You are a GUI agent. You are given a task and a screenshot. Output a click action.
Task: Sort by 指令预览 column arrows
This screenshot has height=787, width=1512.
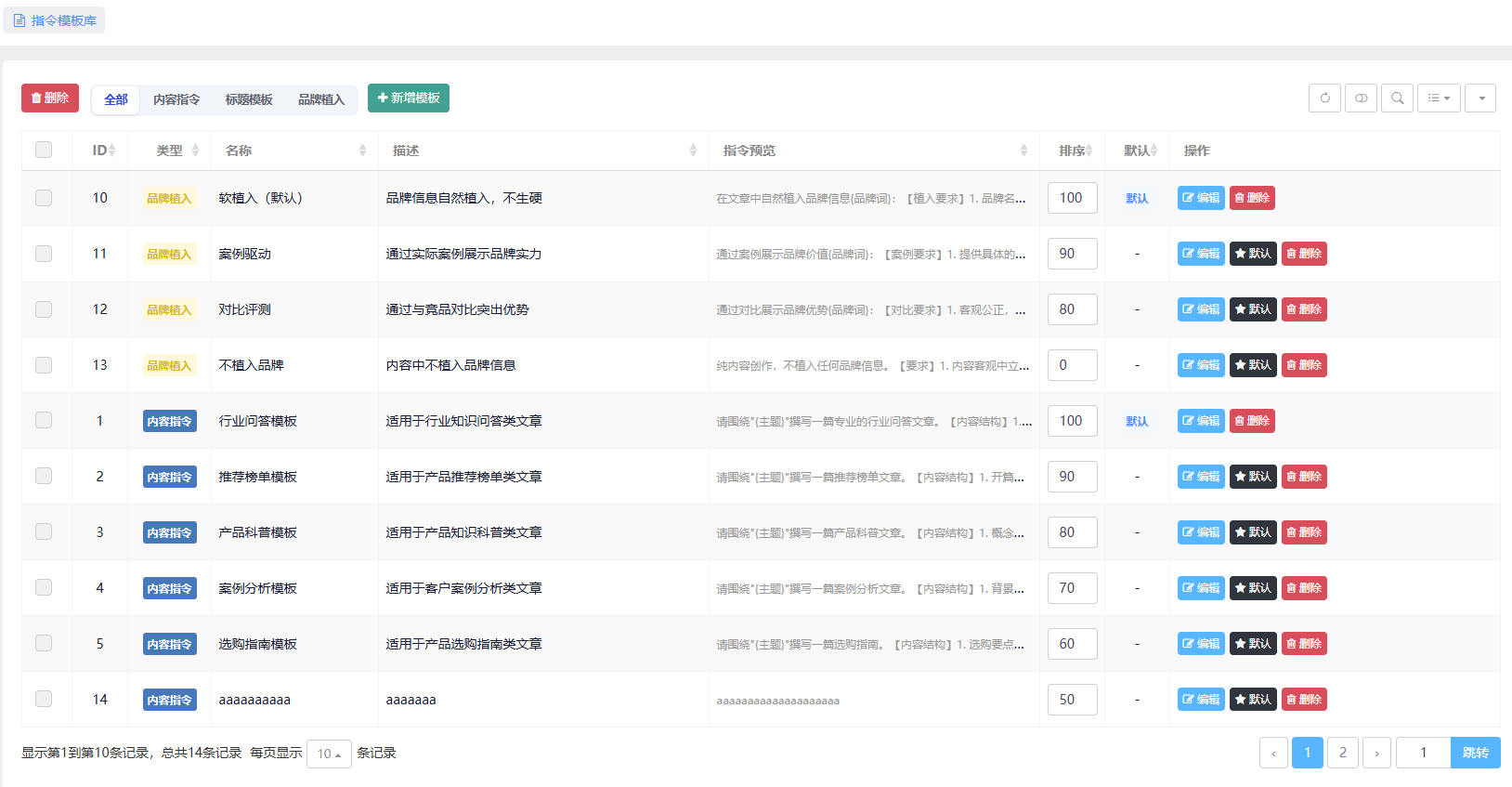1023,151
